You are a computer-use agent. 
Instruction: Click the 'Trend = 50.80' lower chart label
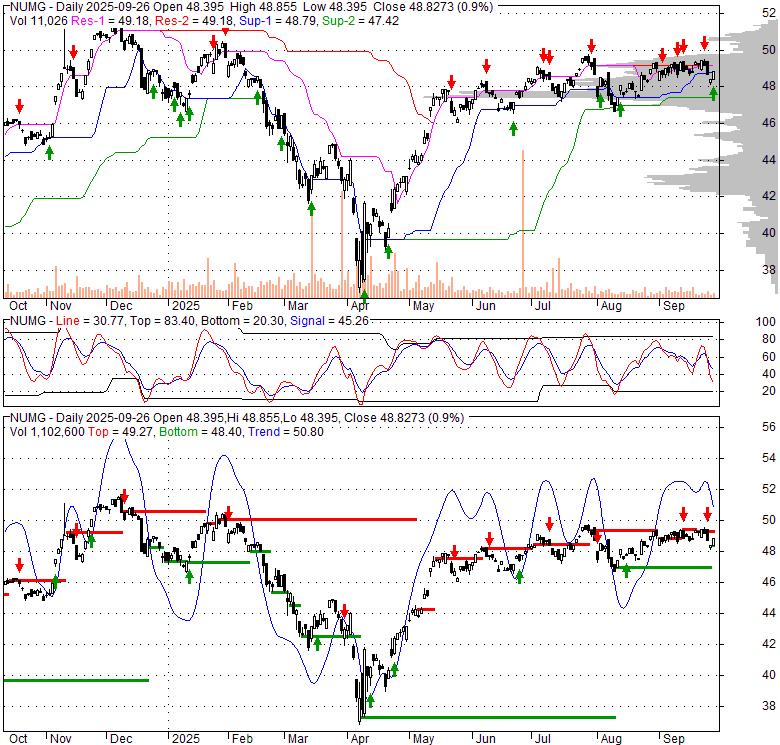coord(286,432)
